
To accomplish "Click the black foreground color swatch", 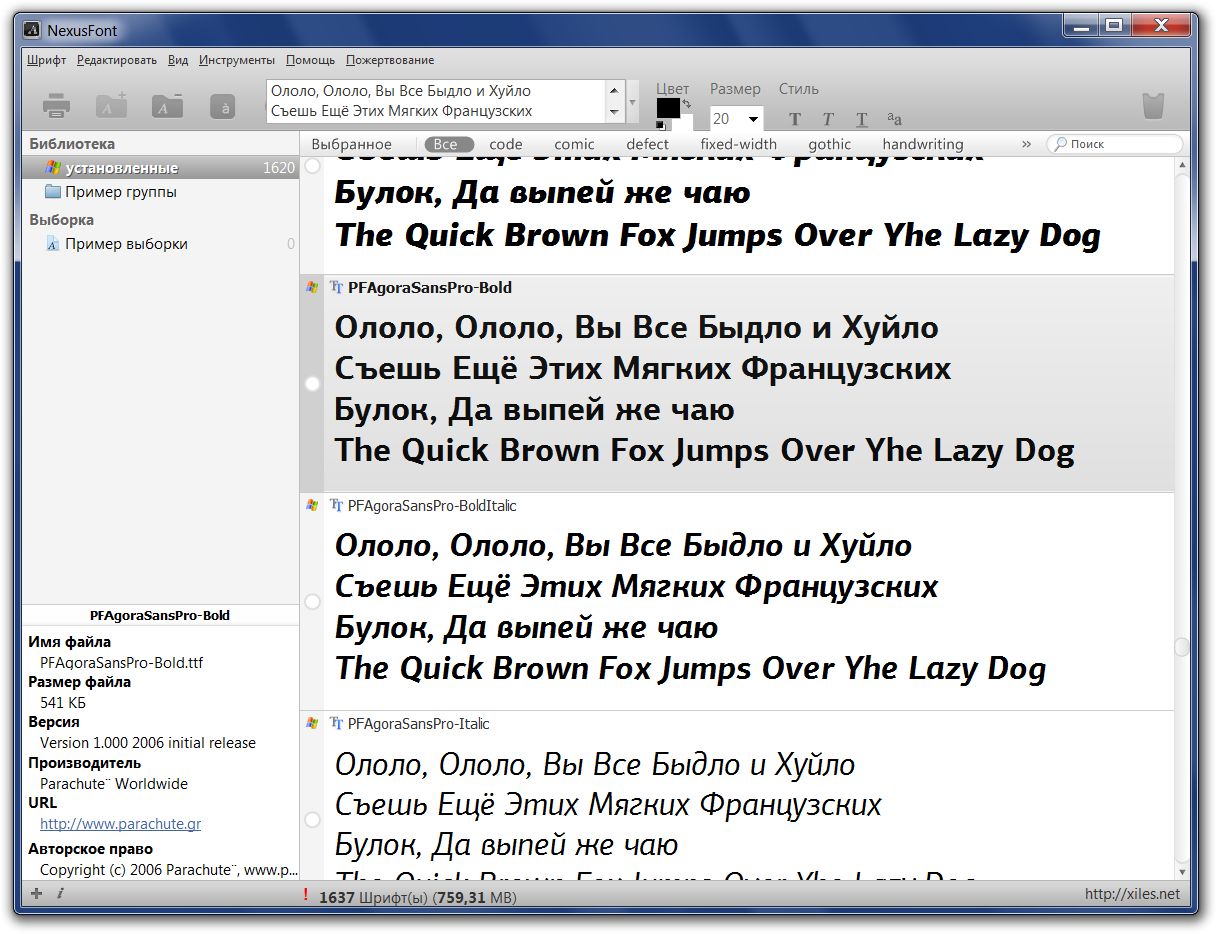I will [x=667, y=108].
